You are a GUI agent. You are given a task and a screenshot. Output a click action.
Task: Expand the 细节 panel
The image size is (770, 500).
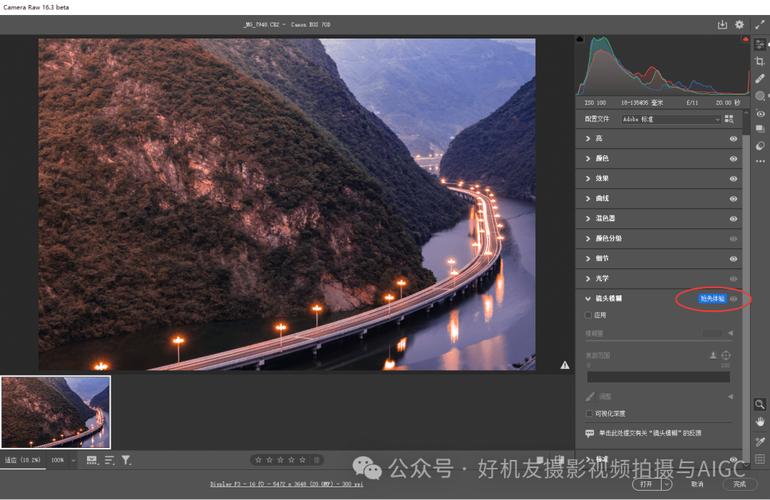(x=588, y=258)
